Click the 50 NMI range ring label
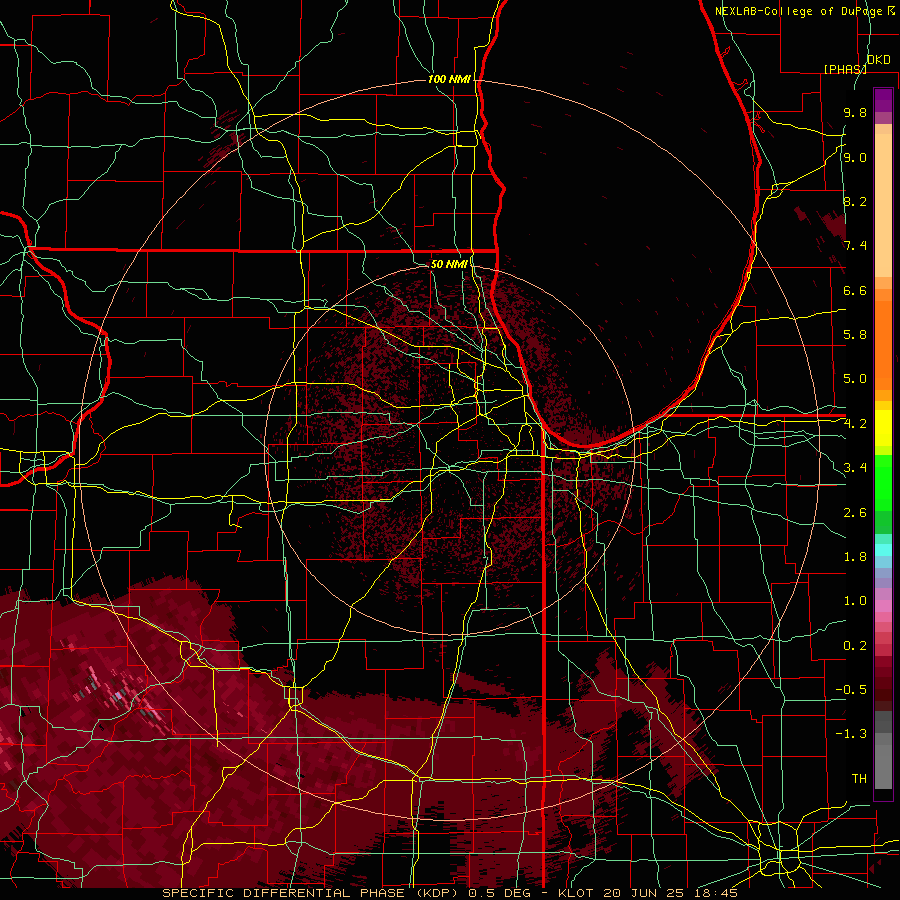The height and width of the screenshot is (900, 900). pos(449,264)
